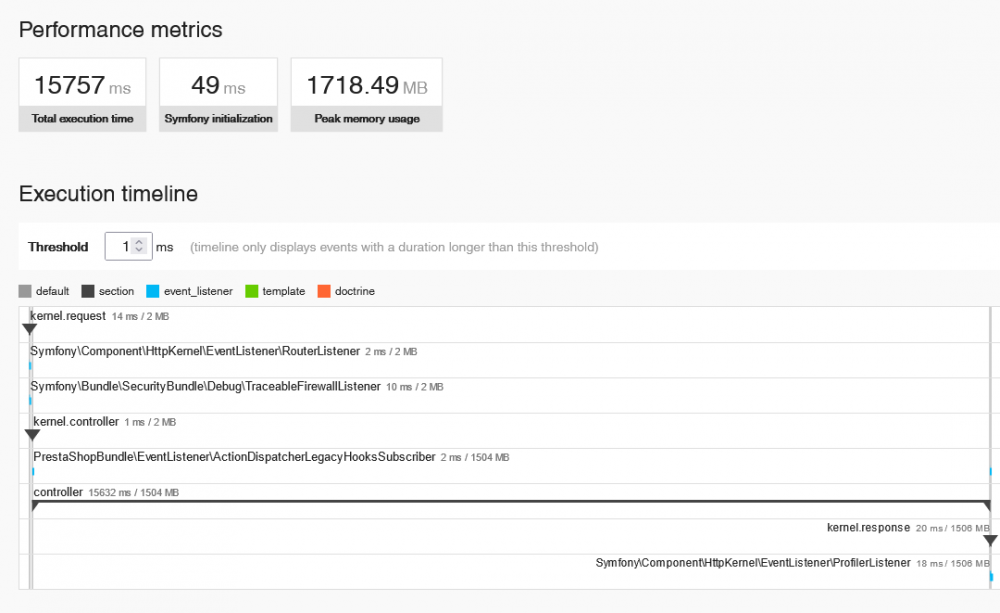Image resolution: width=1000 pixels, height=613 pixels.
Task: Click the ProfilerListener end marker triangle
Action: point(990,578)
